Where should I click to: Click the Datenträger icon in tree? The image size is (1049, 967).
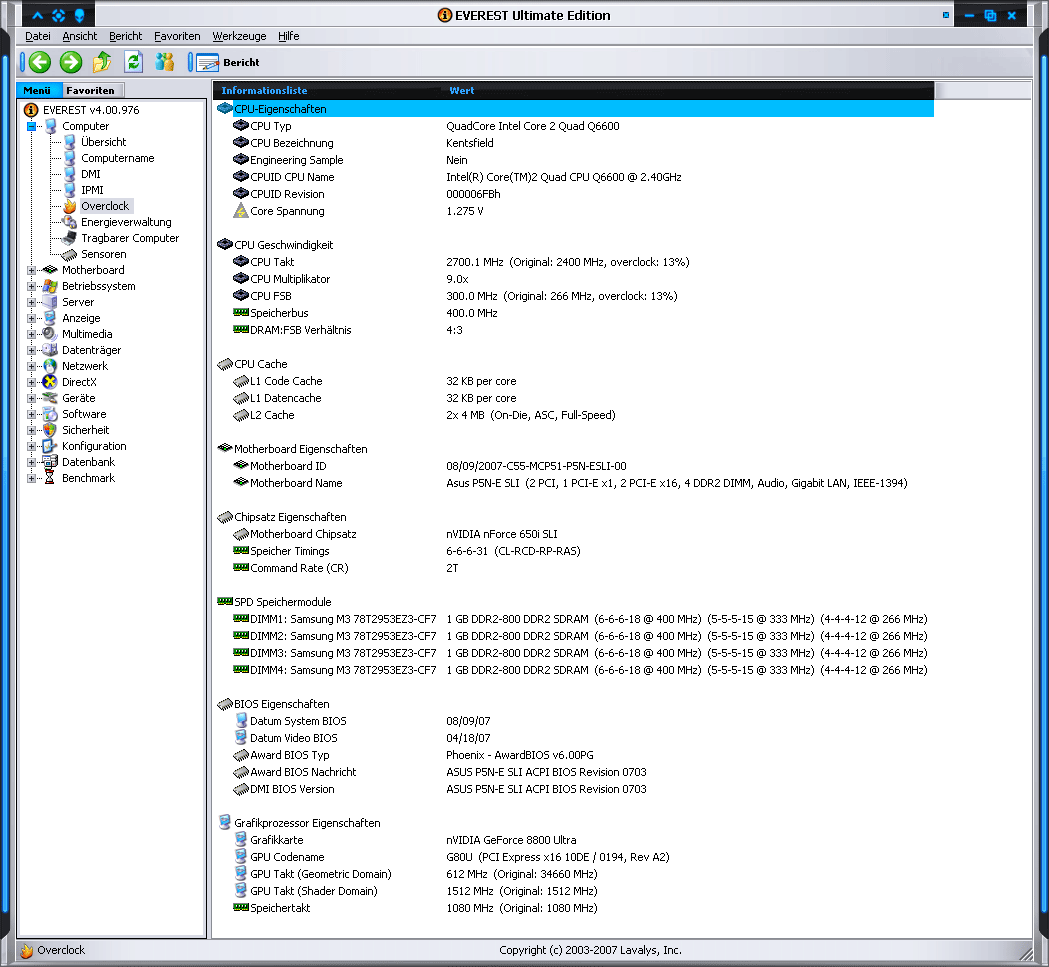pyautogui.click(x=50, y=350)
